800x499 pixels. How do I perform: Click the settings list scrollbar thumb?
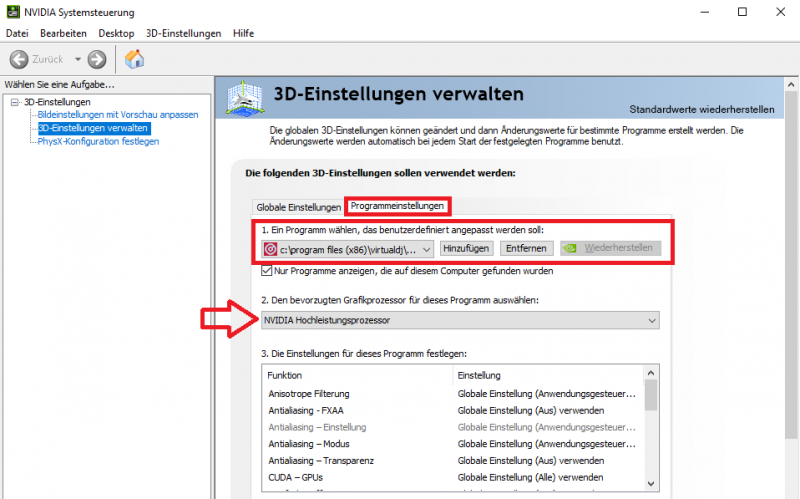651,395
